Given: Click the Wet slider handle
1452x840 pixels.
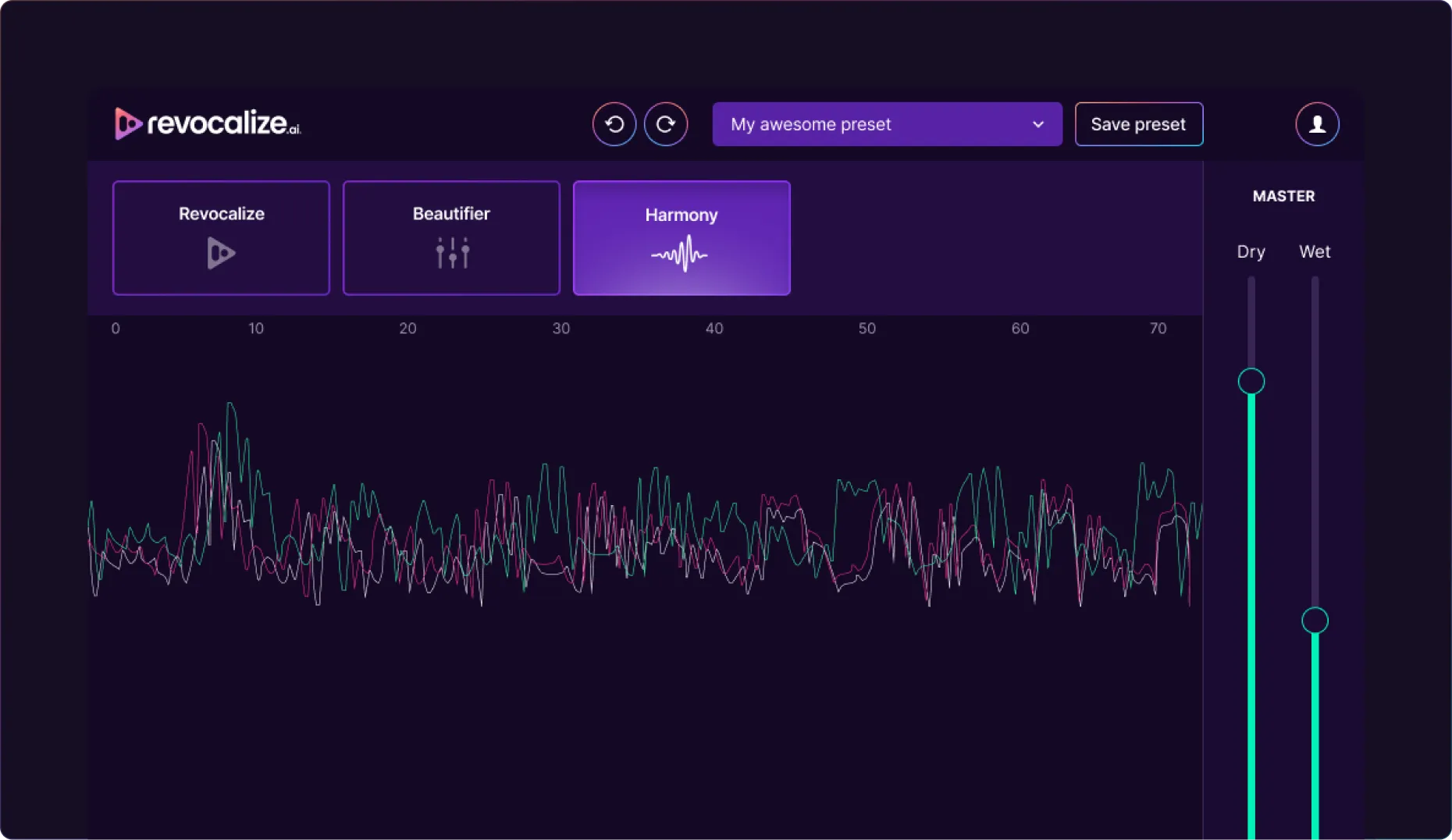Looking at the screenshot, I should click(1315, 620).
